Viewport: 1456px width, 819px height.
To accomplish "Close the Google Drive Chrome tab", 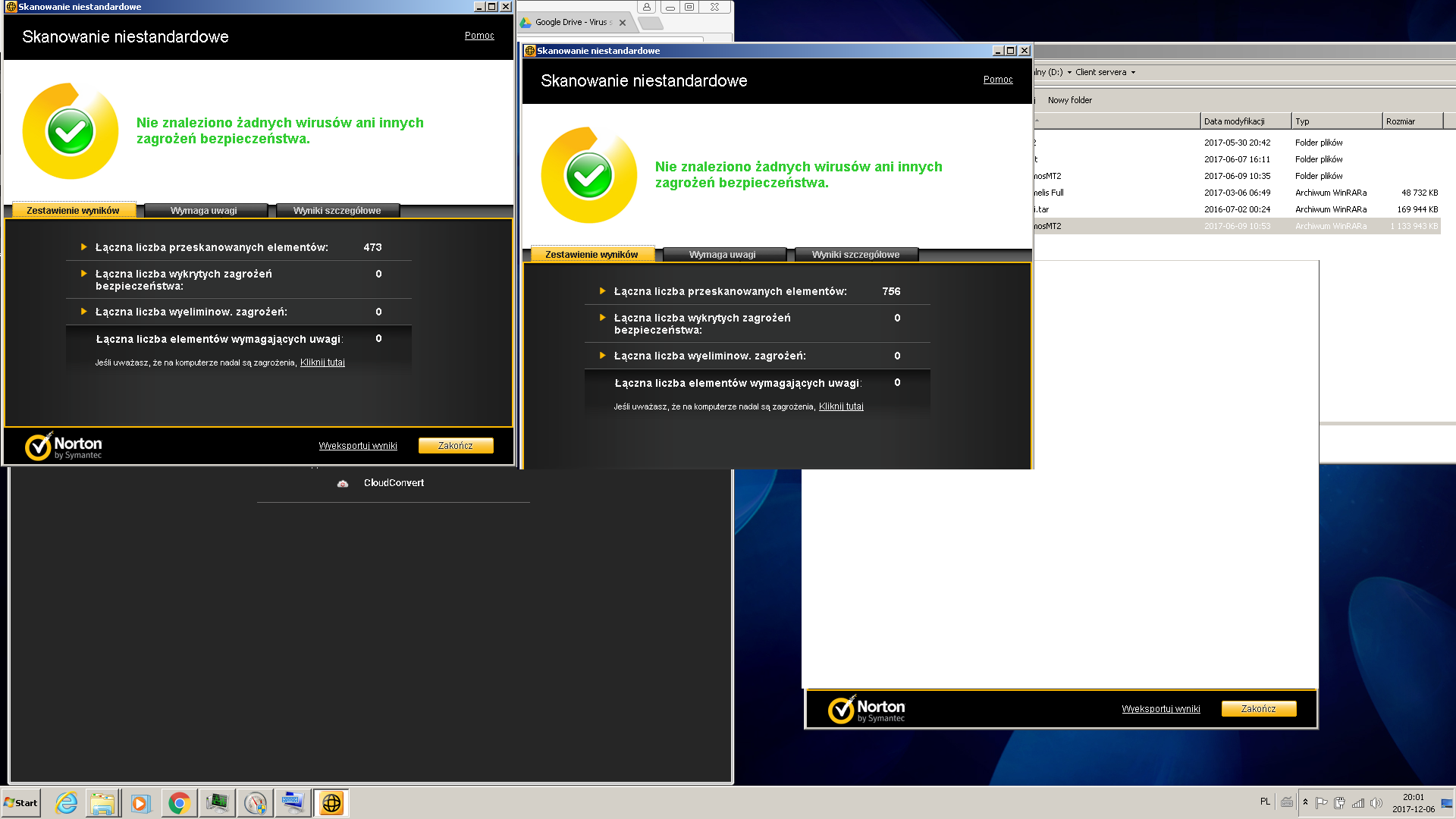I will (x=623, y=23).
